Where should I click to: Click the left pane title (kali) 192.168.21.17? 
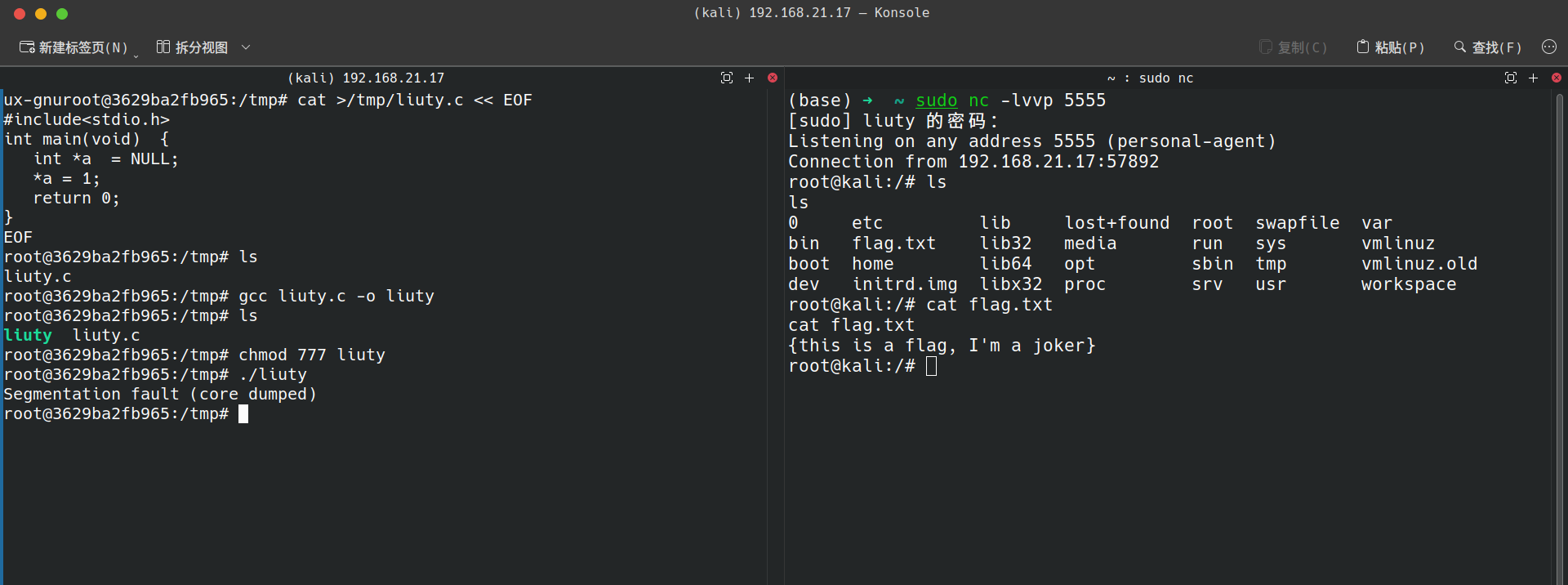[366, 78]
